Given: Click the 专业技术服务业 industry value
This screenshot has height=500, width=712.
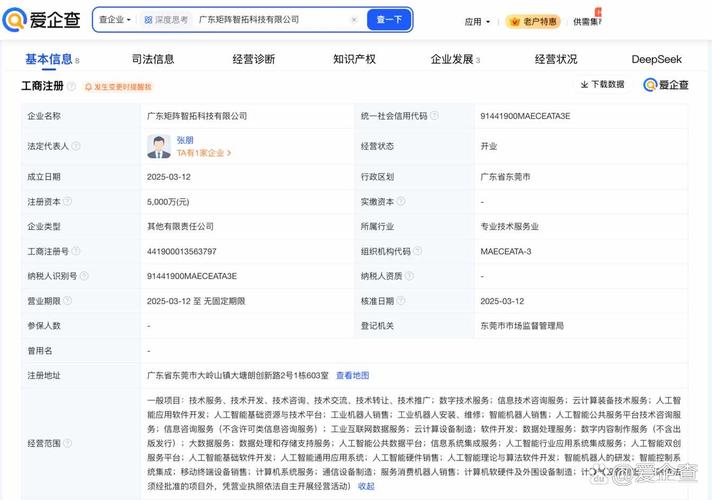Looking at the screenshot, I should point(509,226).
